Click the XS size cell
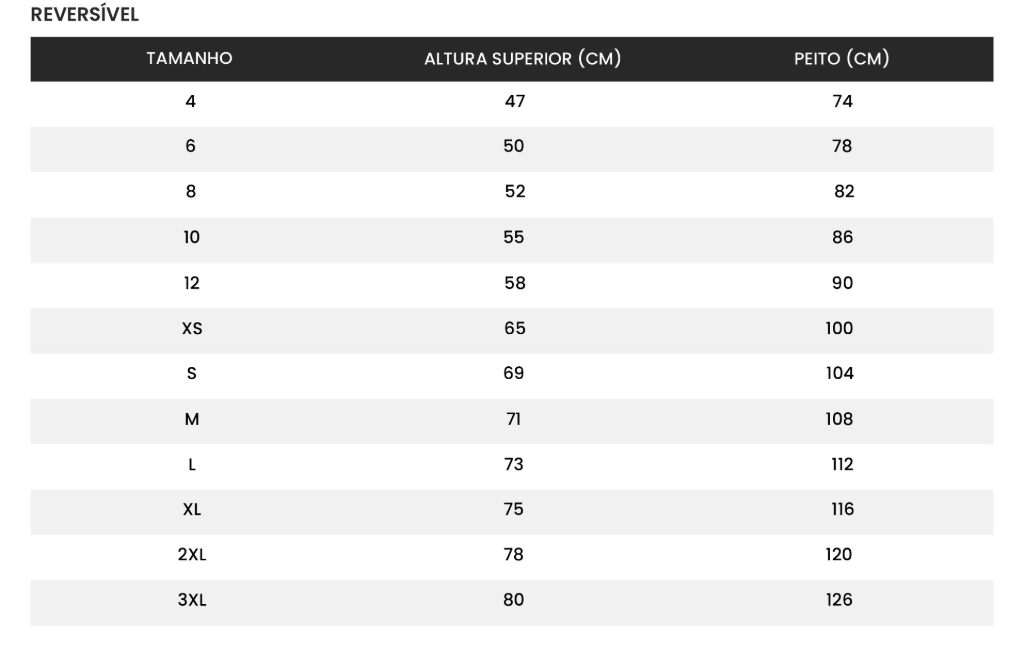 [x=191, y=328]
